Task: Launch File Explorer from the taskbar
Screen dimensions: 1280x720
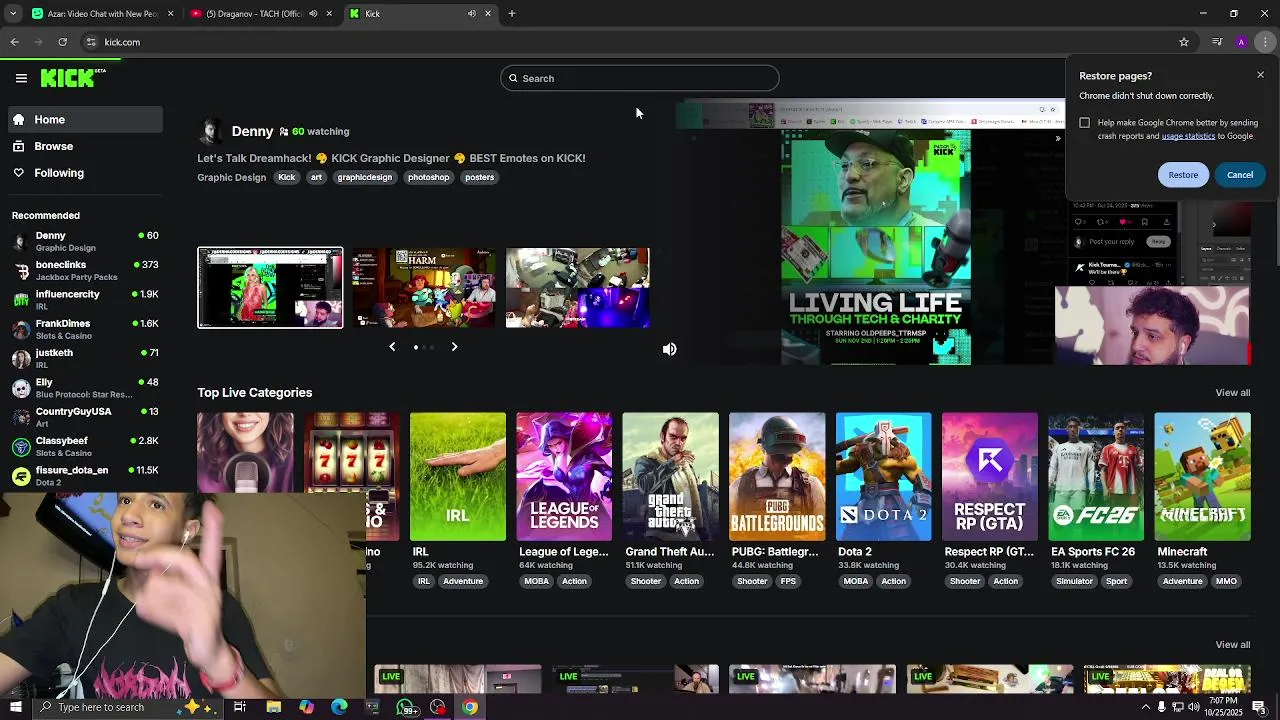Action: (x=273, y=707)
